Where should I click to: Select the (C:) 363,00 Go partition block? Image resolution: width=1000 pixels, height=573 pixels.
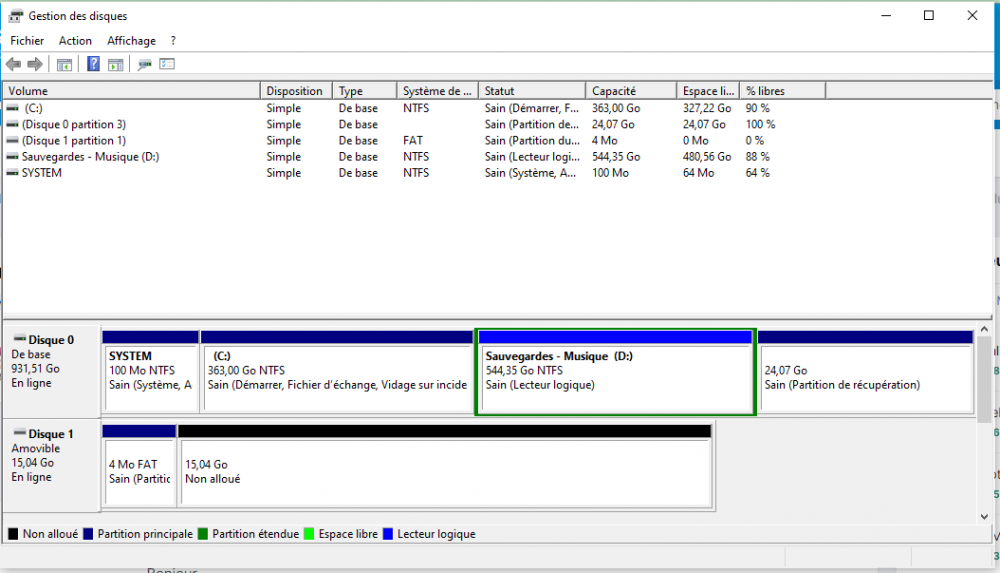336,378
